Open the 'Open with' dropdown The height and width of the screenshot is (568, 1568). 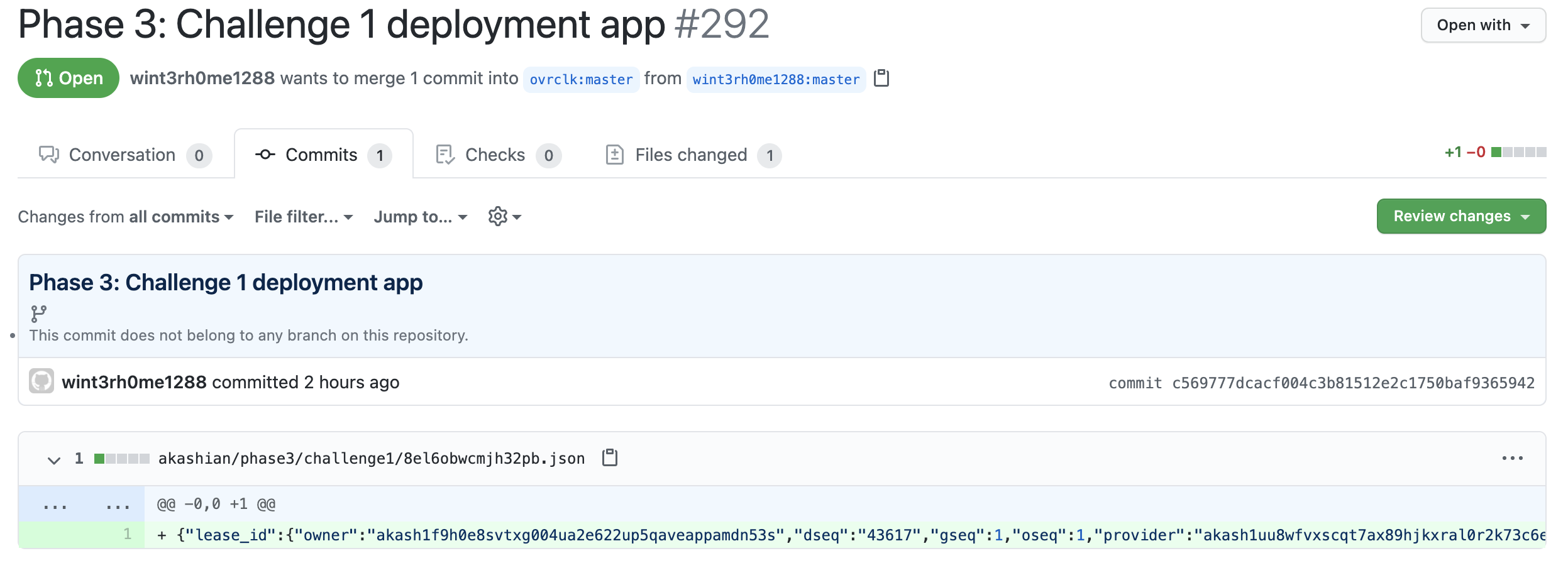tap(1482, 25)
